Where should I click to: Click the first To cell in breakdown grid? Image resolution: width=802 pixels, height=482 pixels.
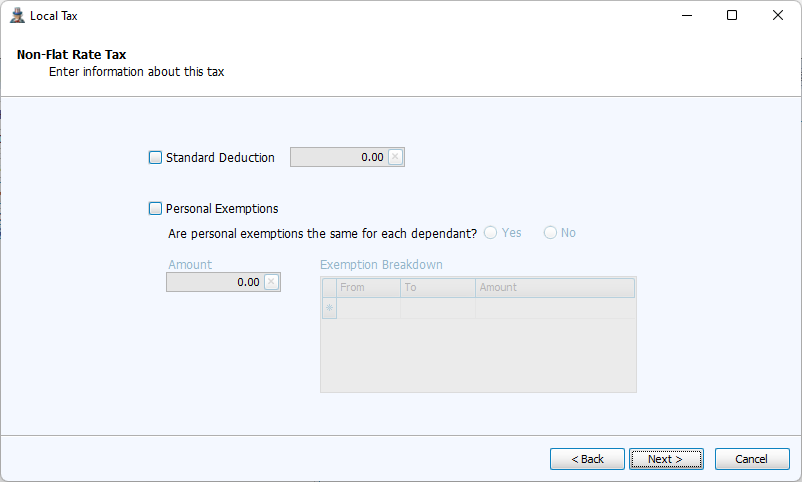click(x=437, y=308)
